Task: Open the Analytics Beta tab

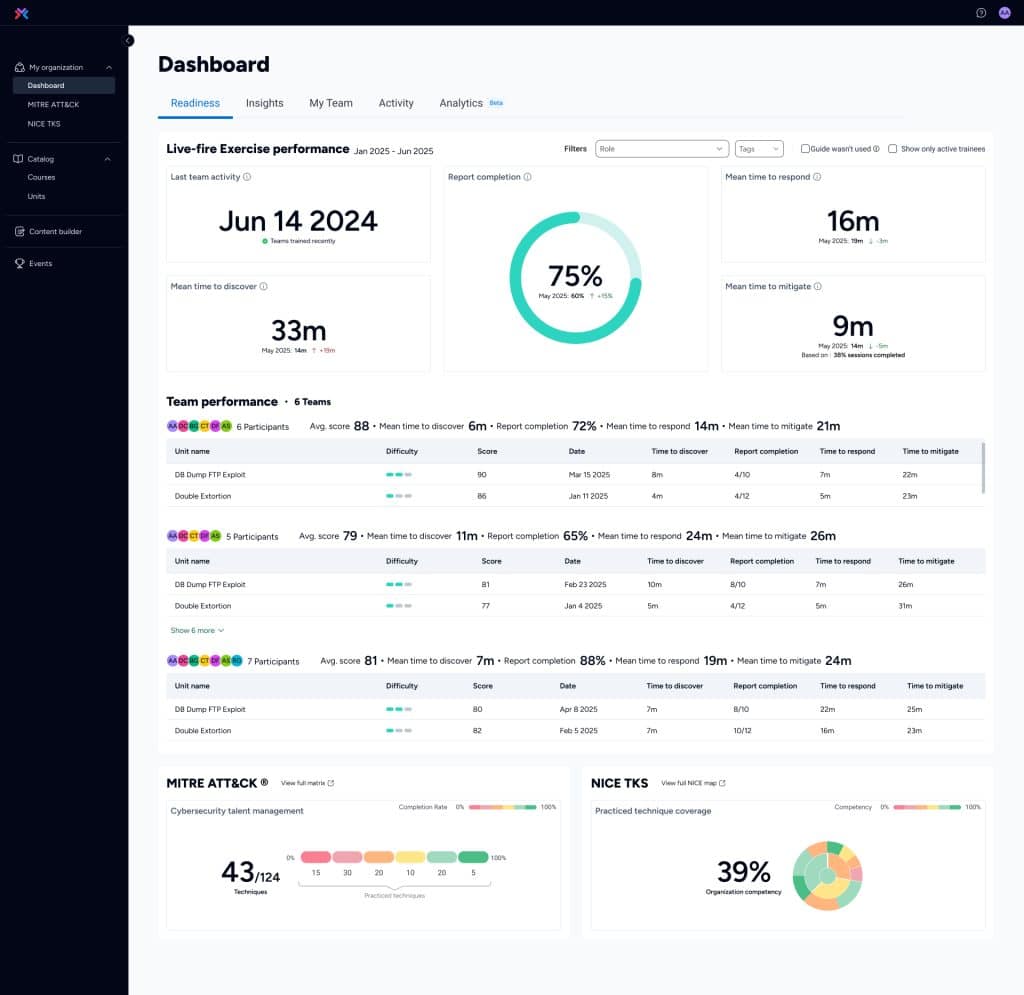Action: pos(461,103)
